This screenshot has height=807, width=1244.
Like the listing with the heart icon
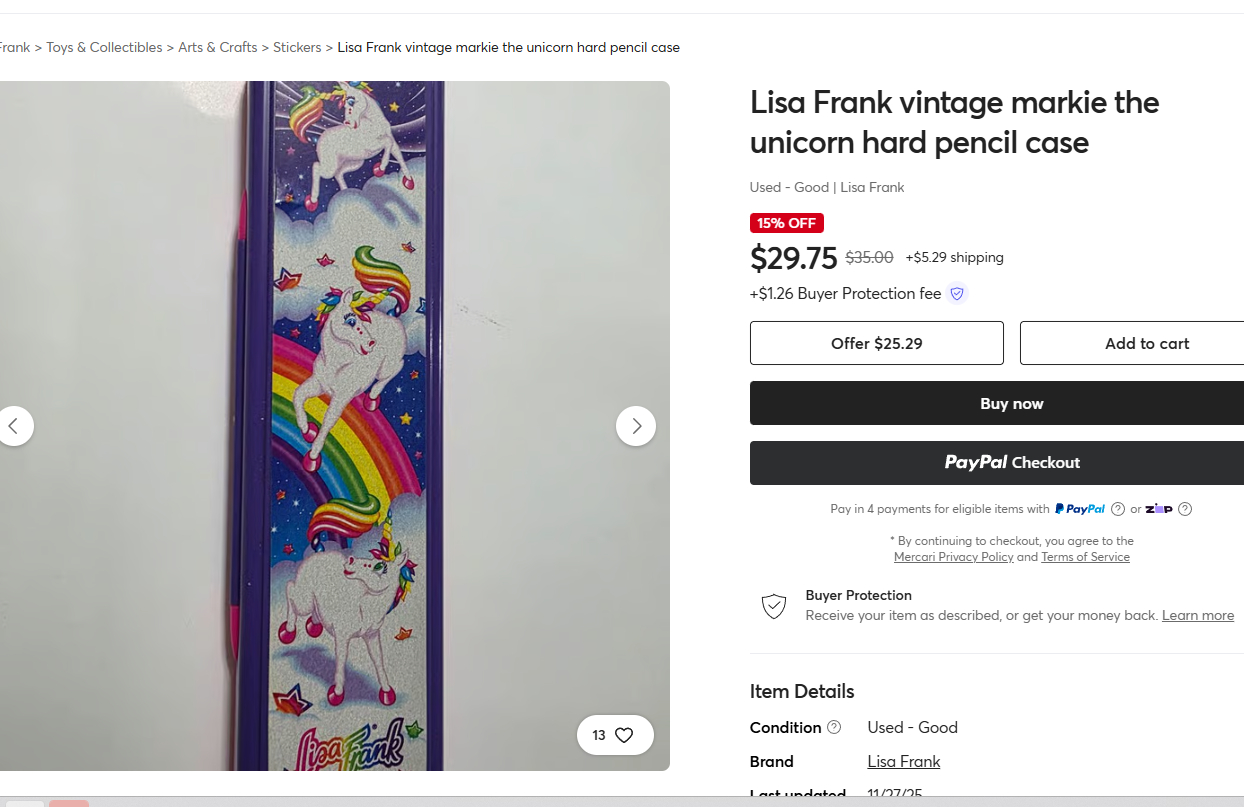pyautogui.click(x=624, y=735)
